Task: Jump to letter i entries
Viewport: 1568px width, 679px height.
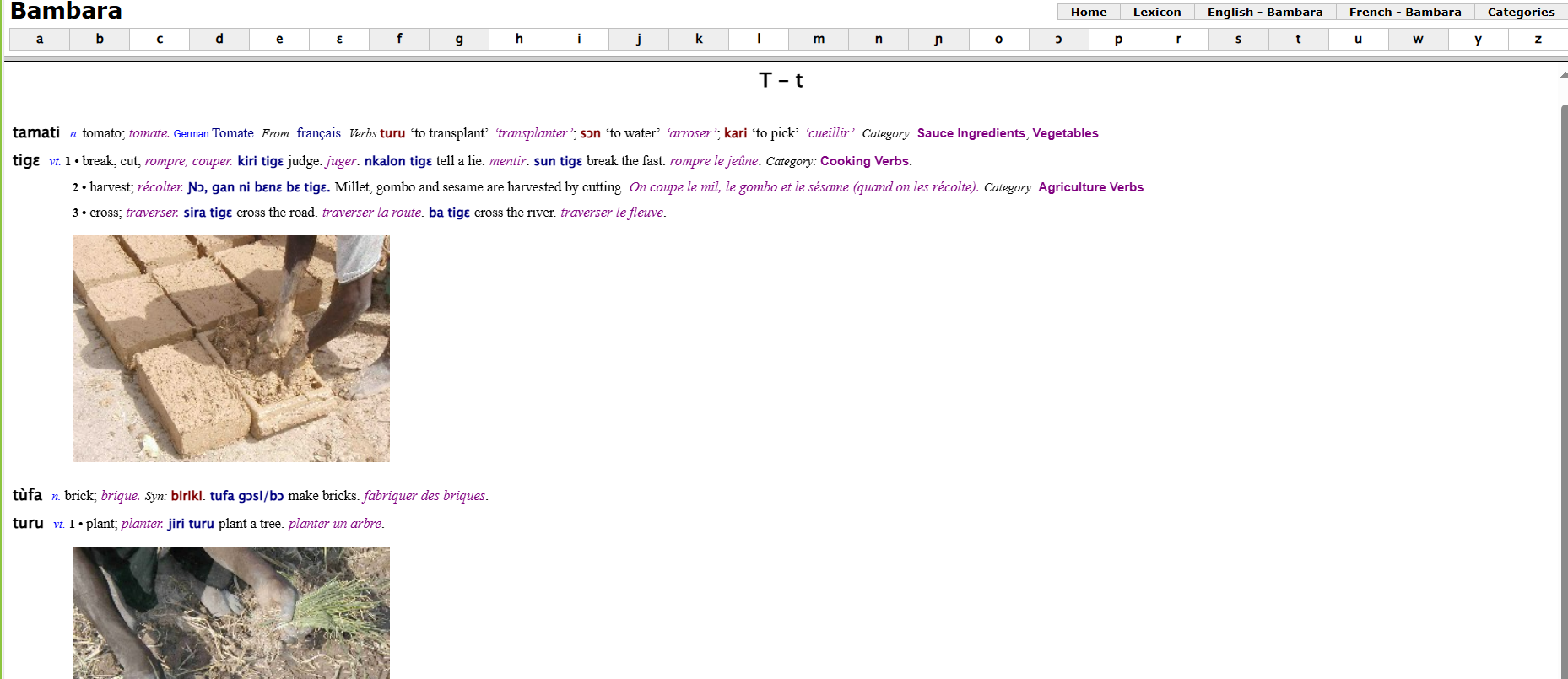Action: (579, 39)
